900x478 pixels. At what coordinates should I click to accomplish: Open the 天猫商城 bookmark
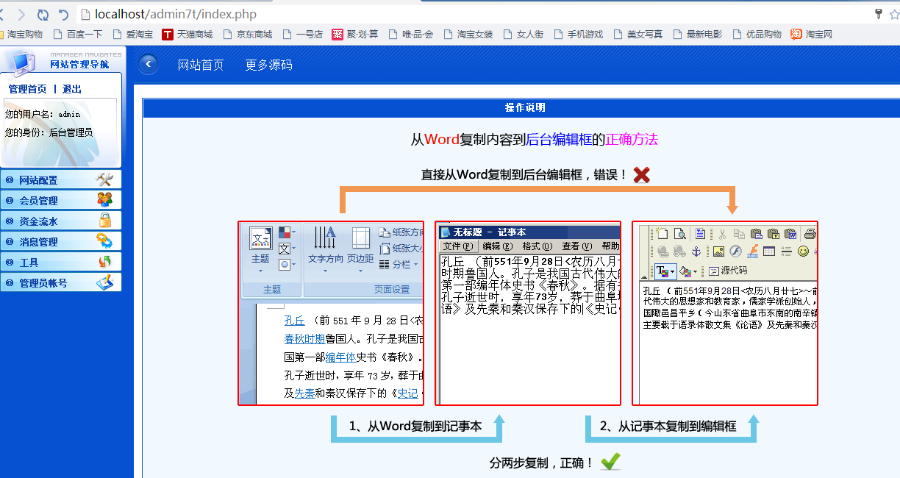[187, 34]
